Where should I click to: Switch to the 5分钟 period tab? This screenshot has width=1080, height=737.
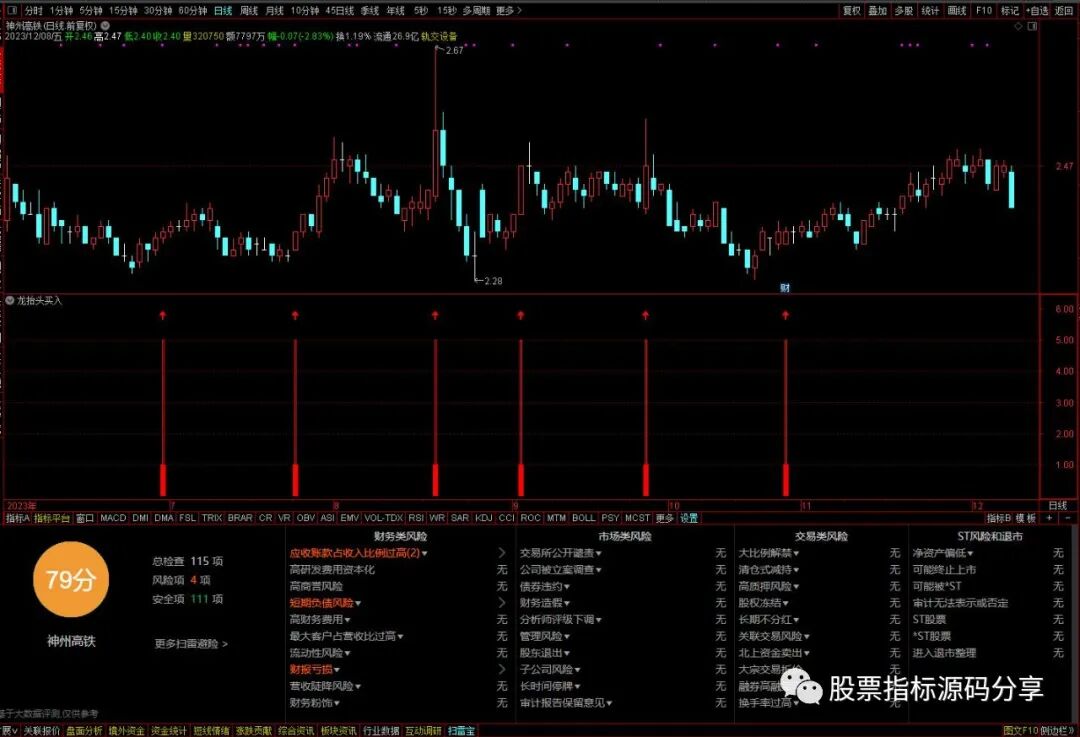point(90,10)
